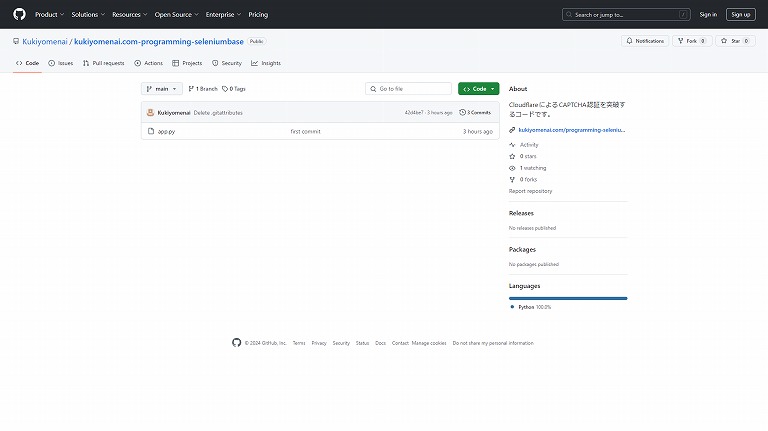
Task: Open the kukiyomenai.com/programming-seleniu... website link
Action: (572, 130)
